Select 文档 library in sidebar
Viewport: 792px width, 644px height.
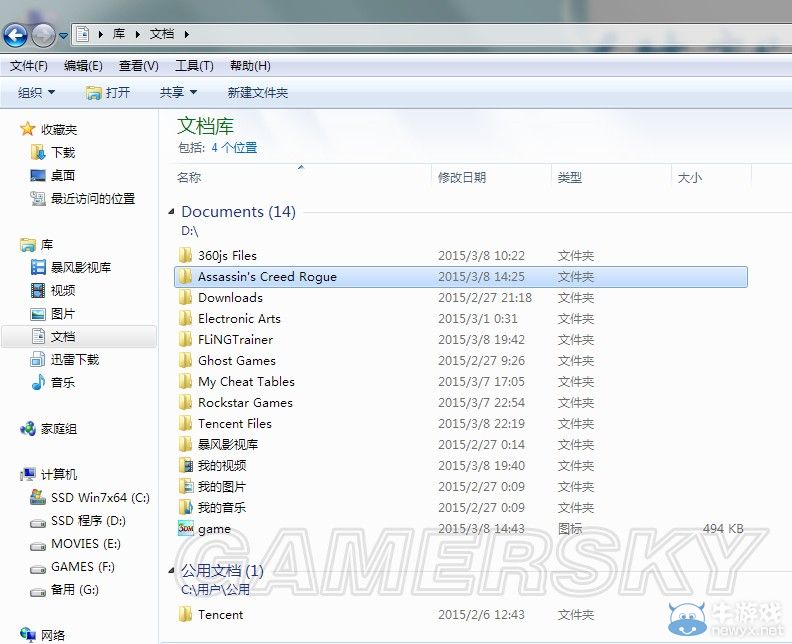[x=63, y=336]
